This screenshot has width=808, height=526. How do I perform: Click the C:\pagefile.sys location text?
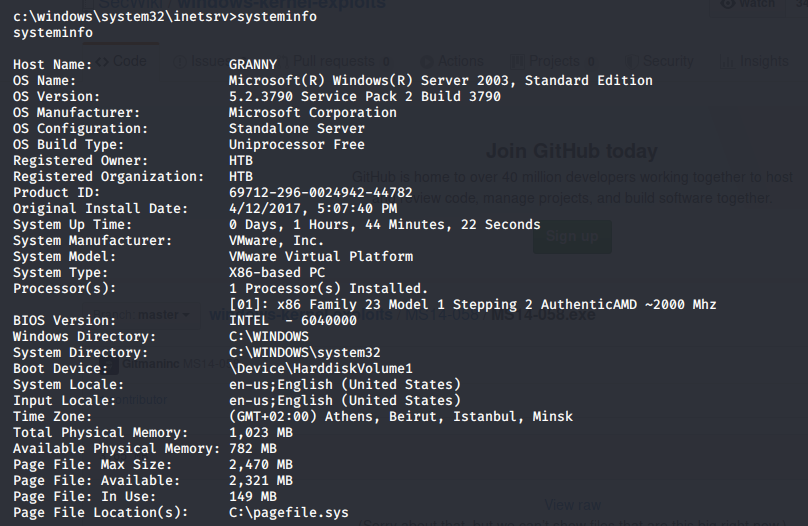pos(288,513)
